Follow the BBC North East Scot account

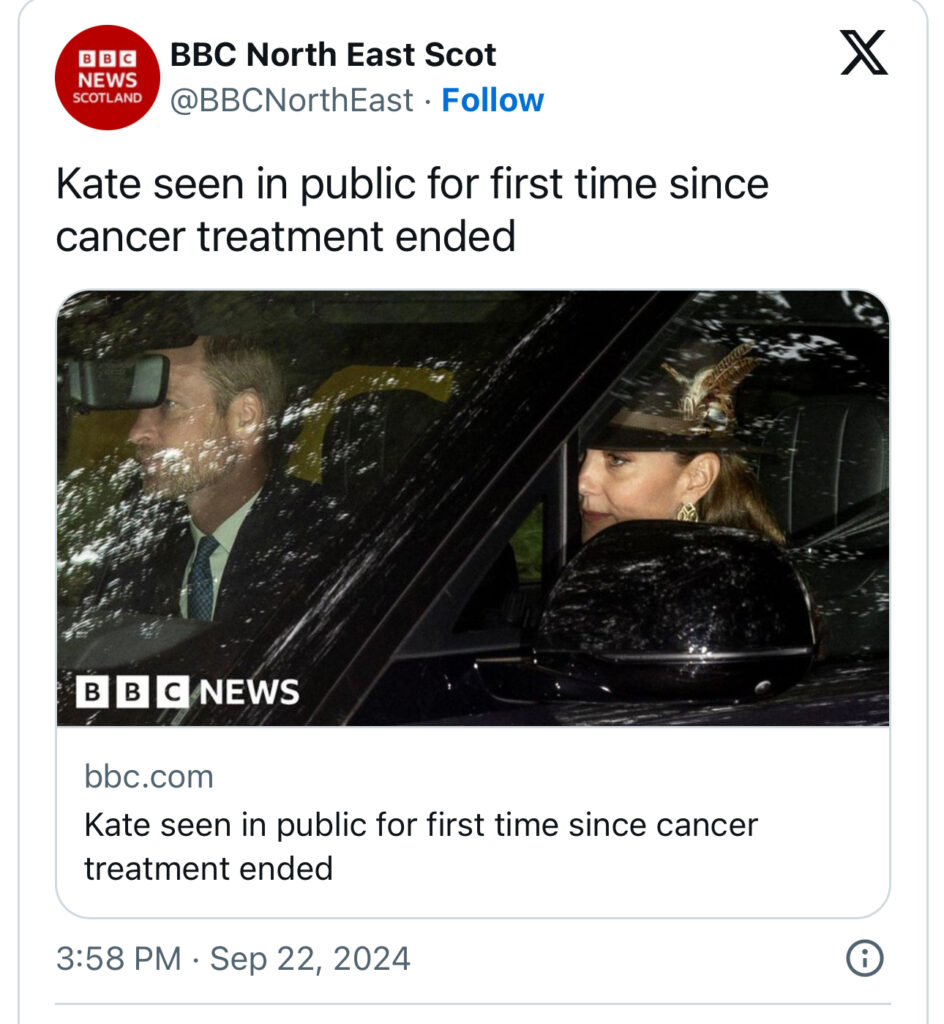492,100
